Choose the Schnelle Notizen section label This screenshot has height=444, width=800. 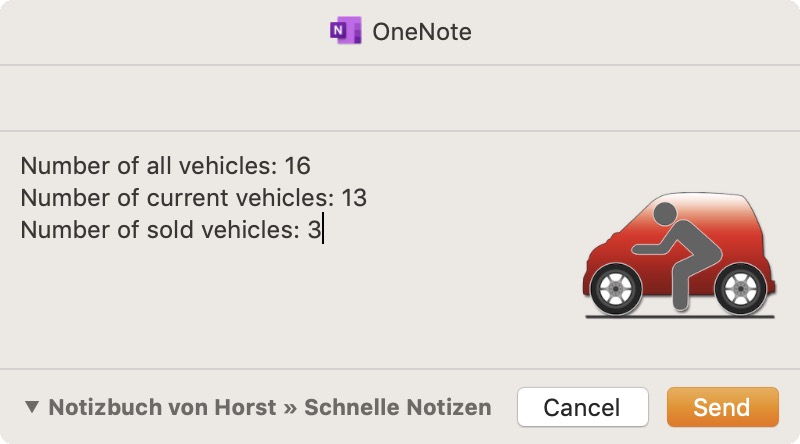[x=398, y=407]
